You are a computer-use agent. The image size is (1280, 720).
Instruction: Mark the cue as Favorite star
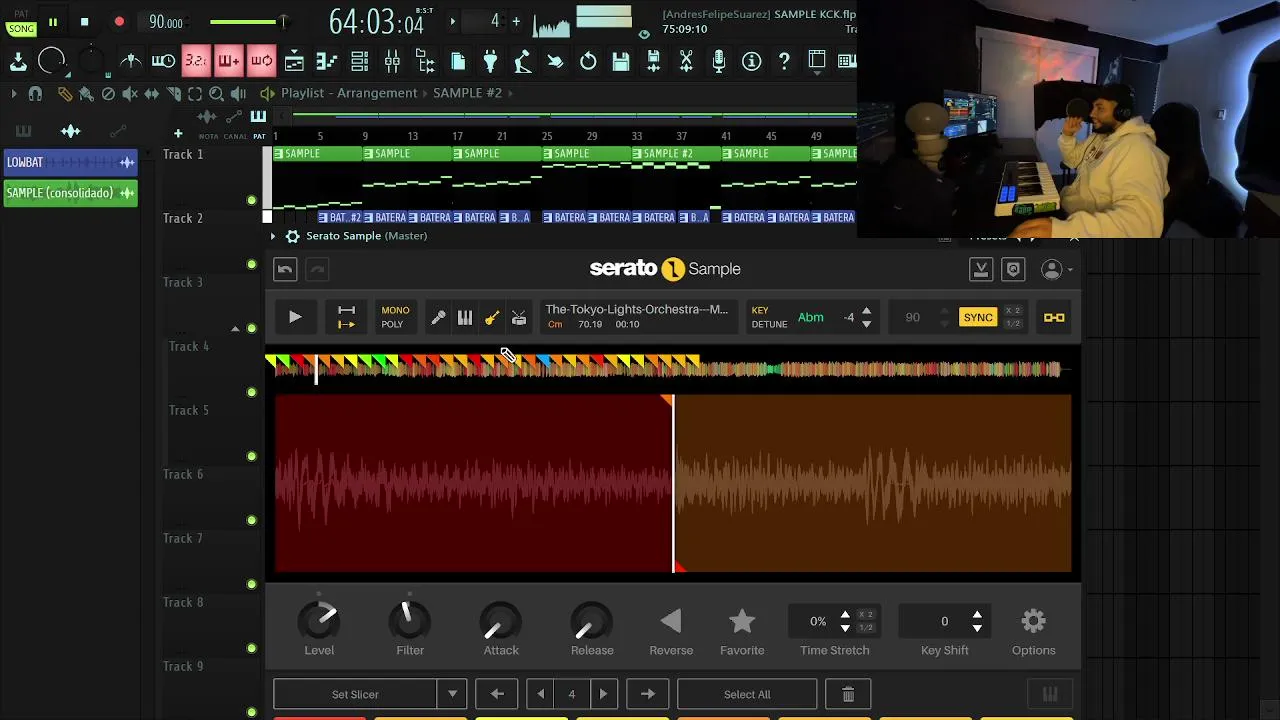tap(742, 622)
